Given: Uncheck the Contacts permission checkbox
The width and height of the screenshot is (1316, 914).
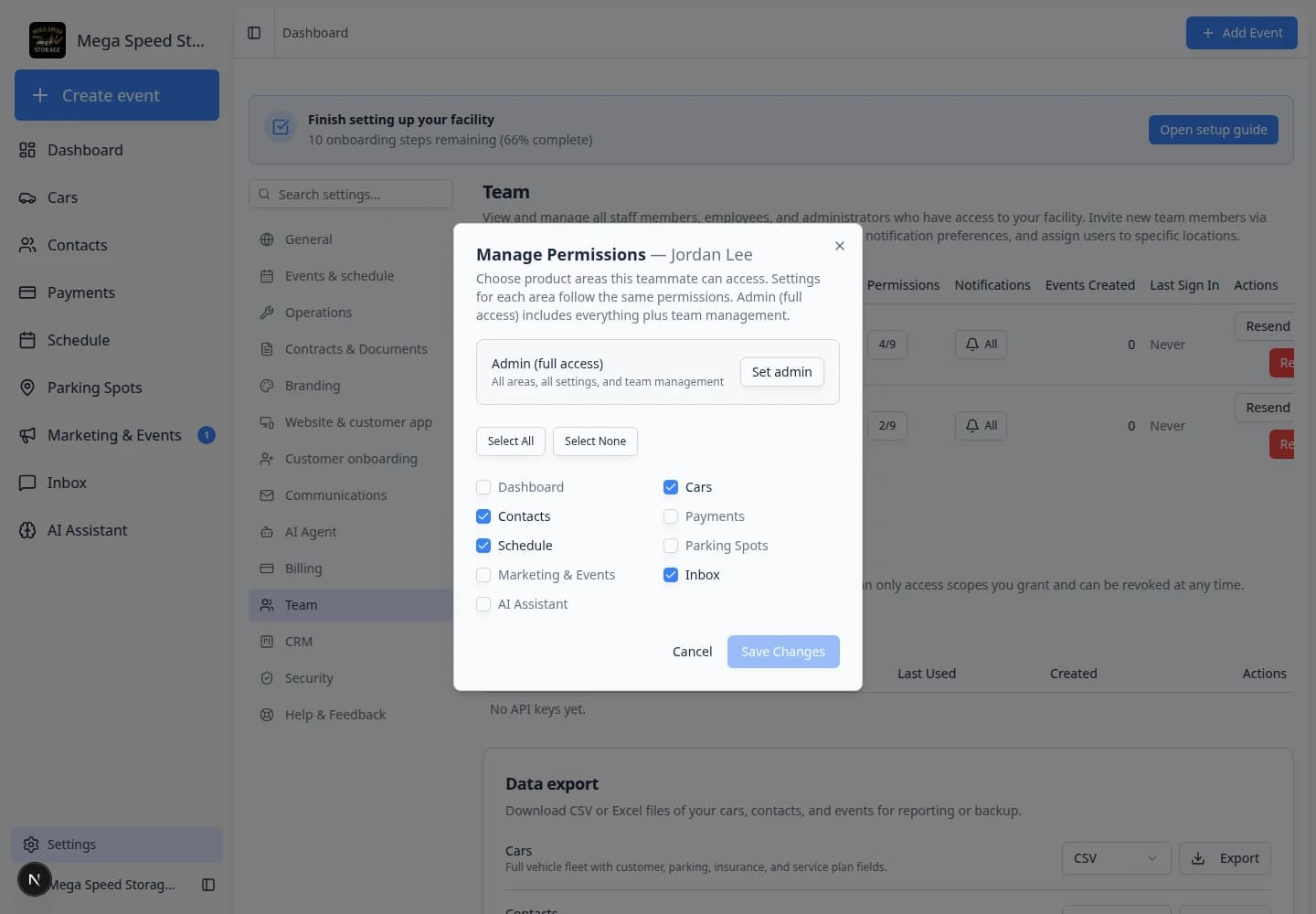Looking at the screenshot, I should point(483,516).
